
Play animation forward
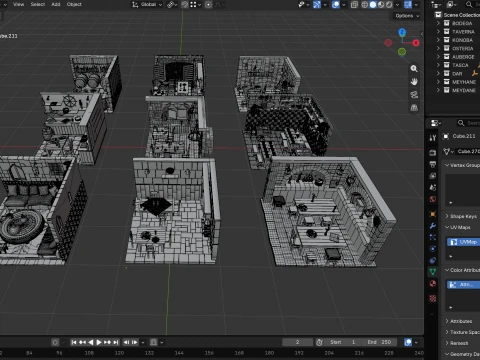[99, 342]
